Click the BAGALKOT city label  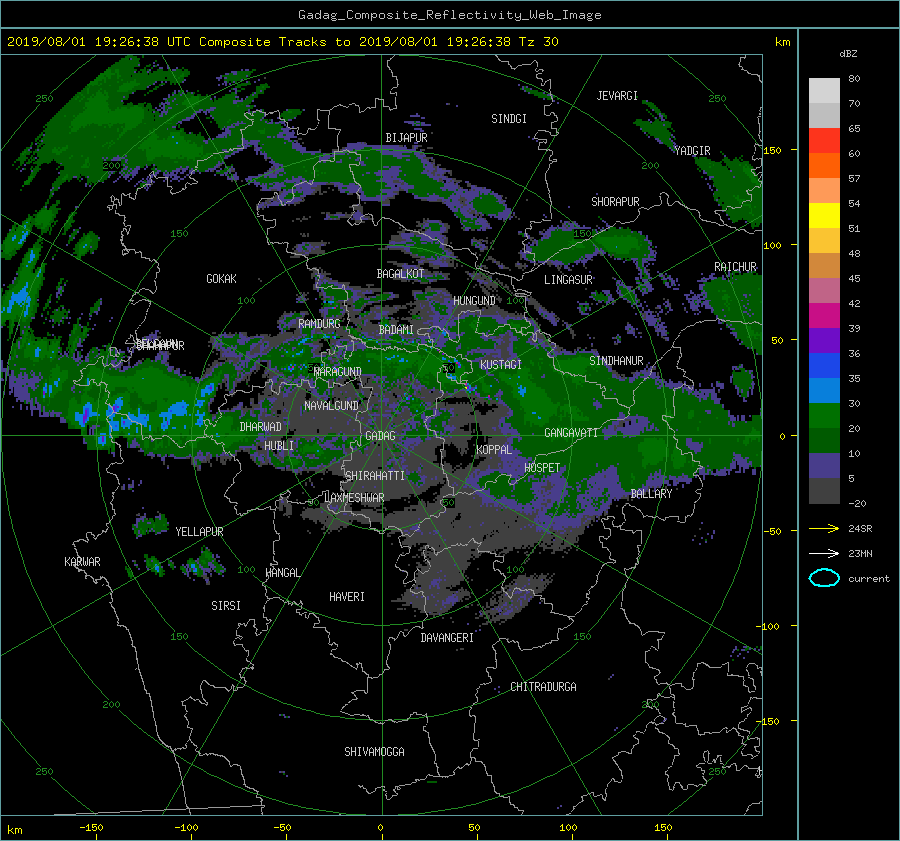pos(400,274)
